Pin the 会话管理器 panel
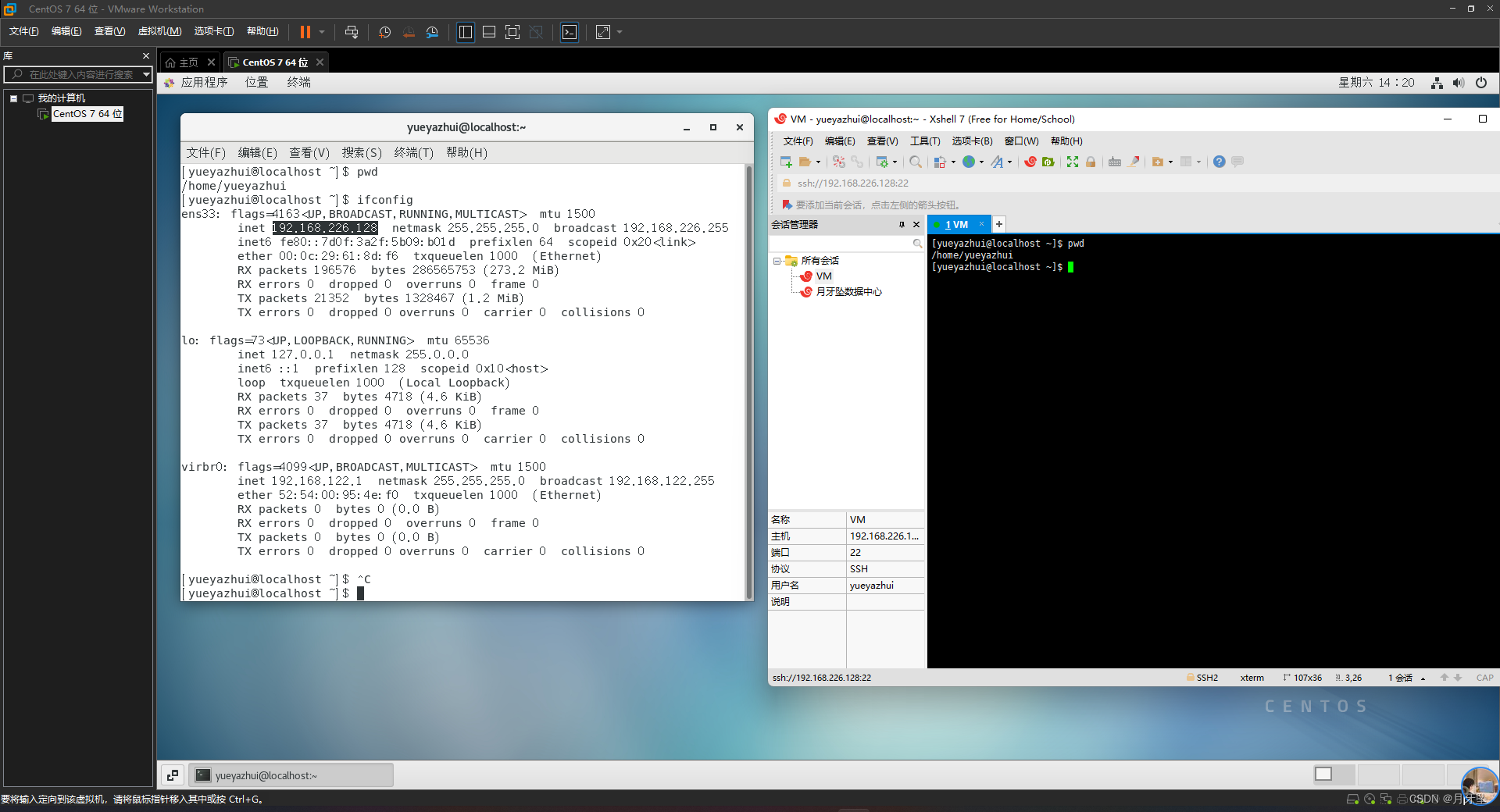This screenshot has width=1500, height=812. (902, 225)
